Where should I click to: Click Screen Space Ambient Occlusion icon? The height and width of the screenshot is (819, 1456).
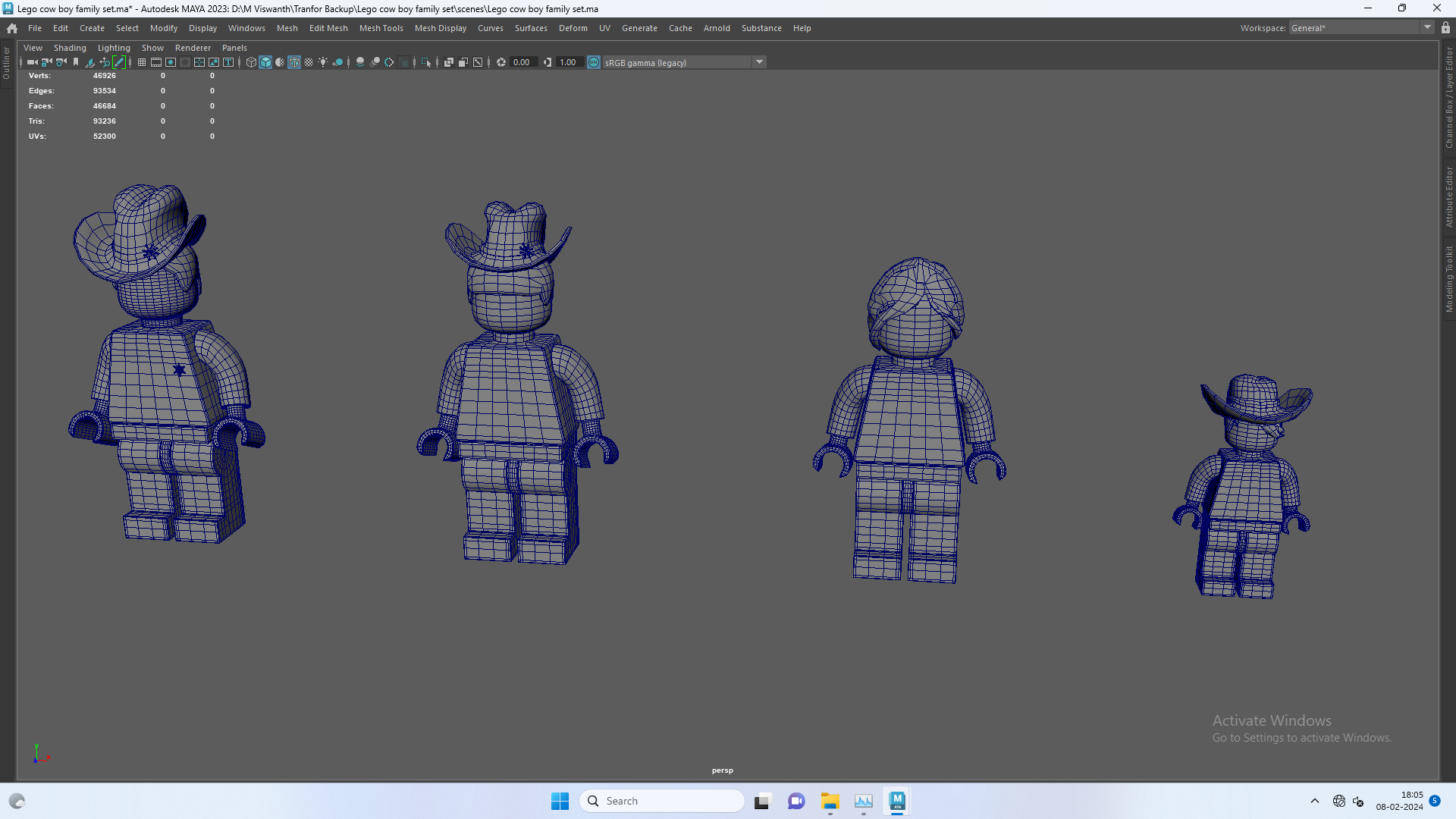tap(360, 62)
